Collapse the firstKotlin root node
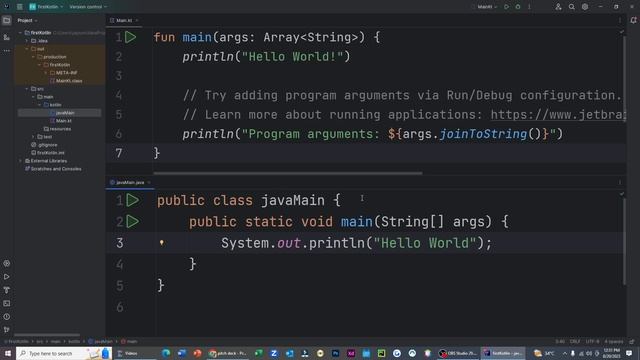Image resolution: width=640 pixels, height=360 pixels. tap(20, 33)
